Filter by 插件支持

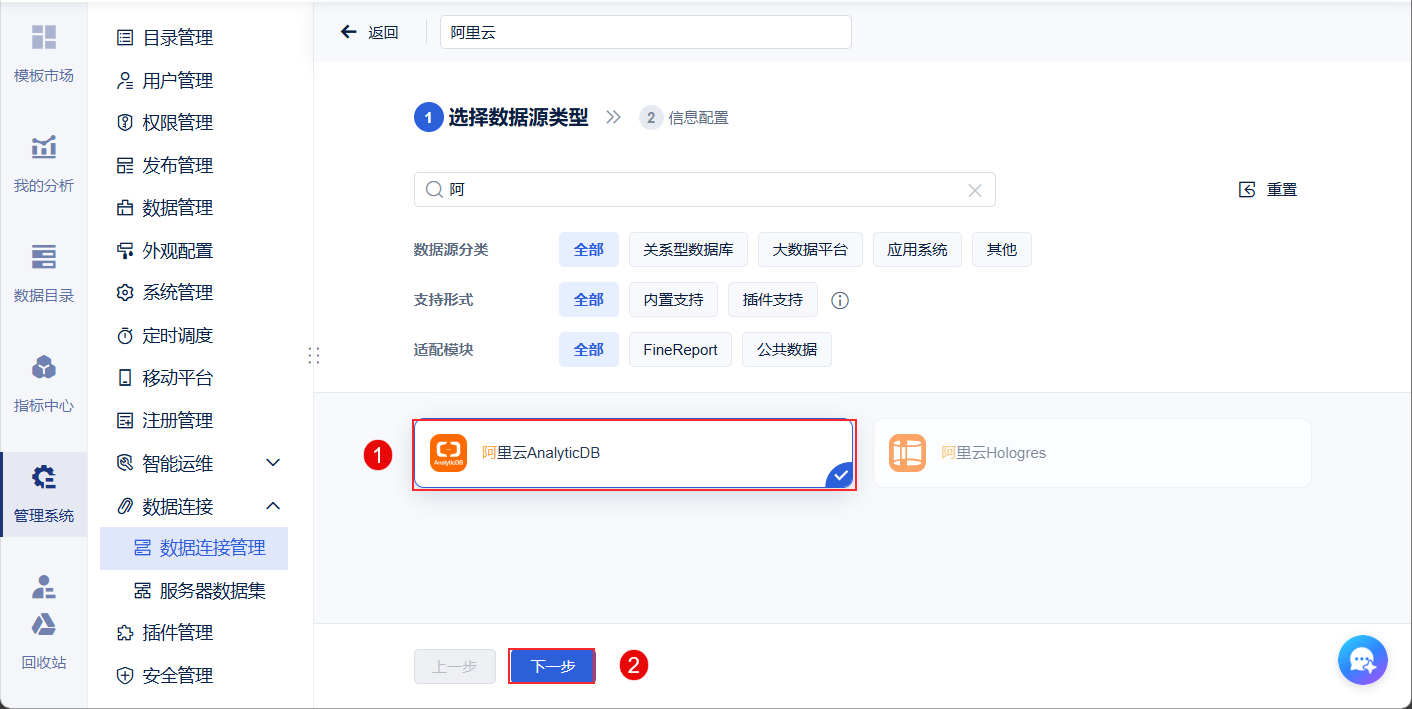pos(773,300)
